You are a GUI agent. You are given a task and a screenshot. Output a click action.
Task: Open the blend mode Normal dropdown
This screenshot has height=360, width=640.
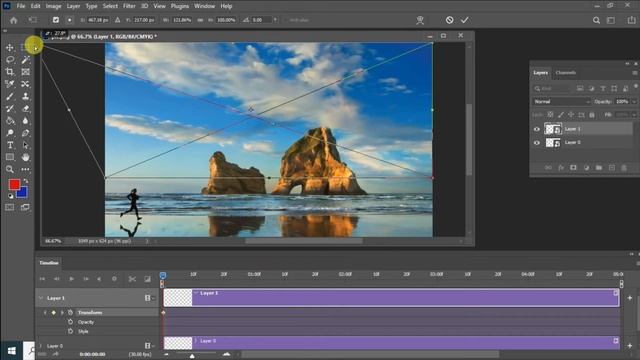(x=562, y=102)
